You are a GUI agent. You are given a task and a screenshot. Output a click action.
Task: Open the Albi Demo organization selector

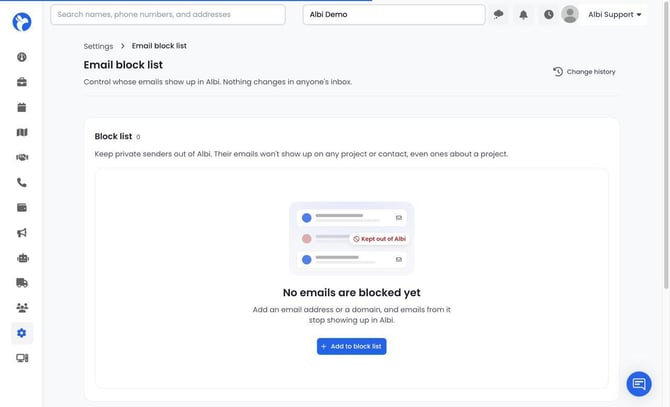tap(394, 15)
